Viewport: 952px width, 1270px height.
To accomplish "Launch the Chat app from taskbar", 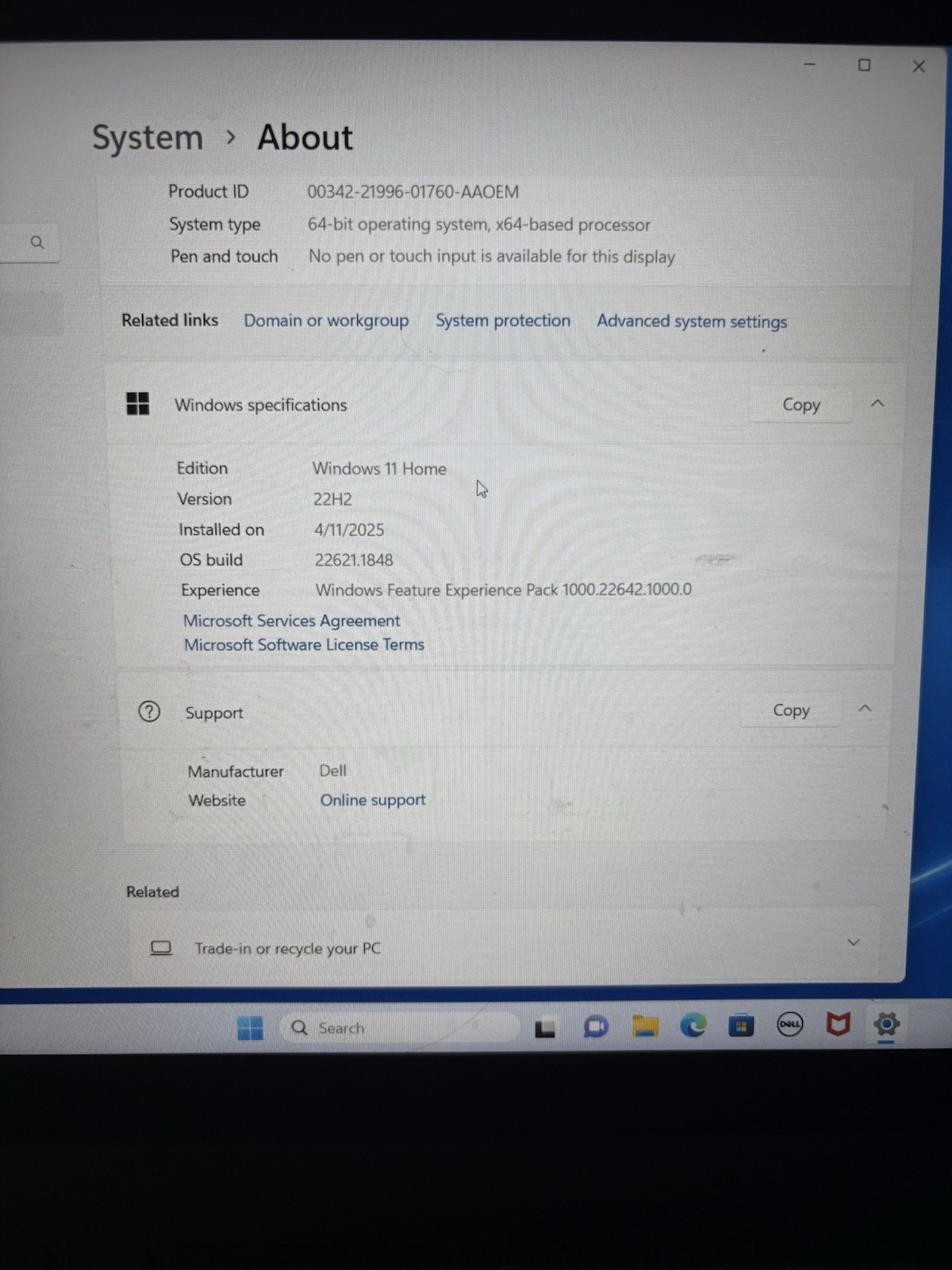I will 595,1027.
